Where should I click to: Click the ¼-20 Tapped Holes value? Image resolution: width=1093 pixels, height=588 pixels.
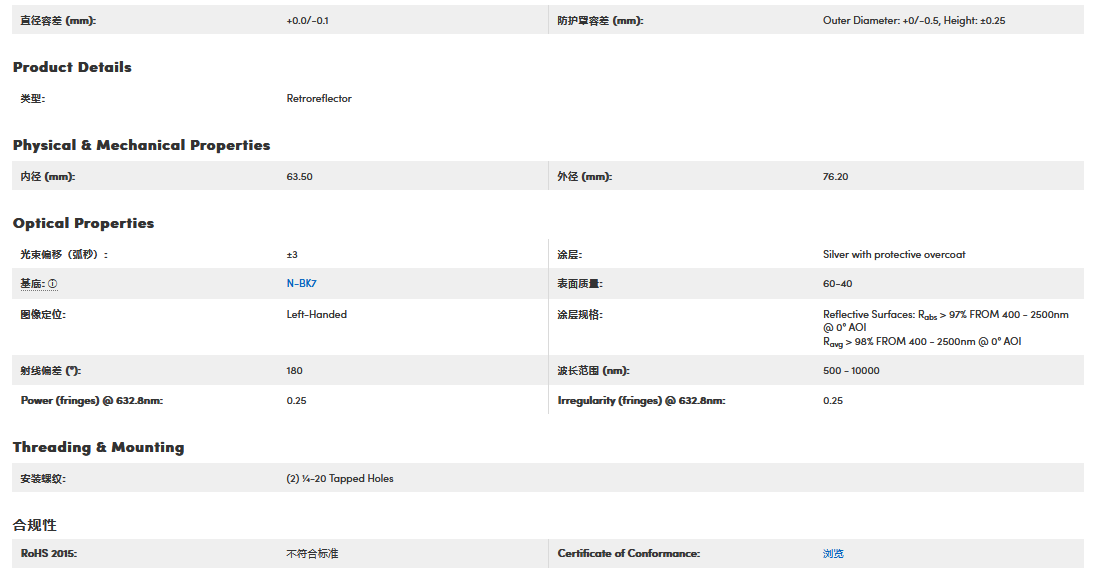(340, 479)
